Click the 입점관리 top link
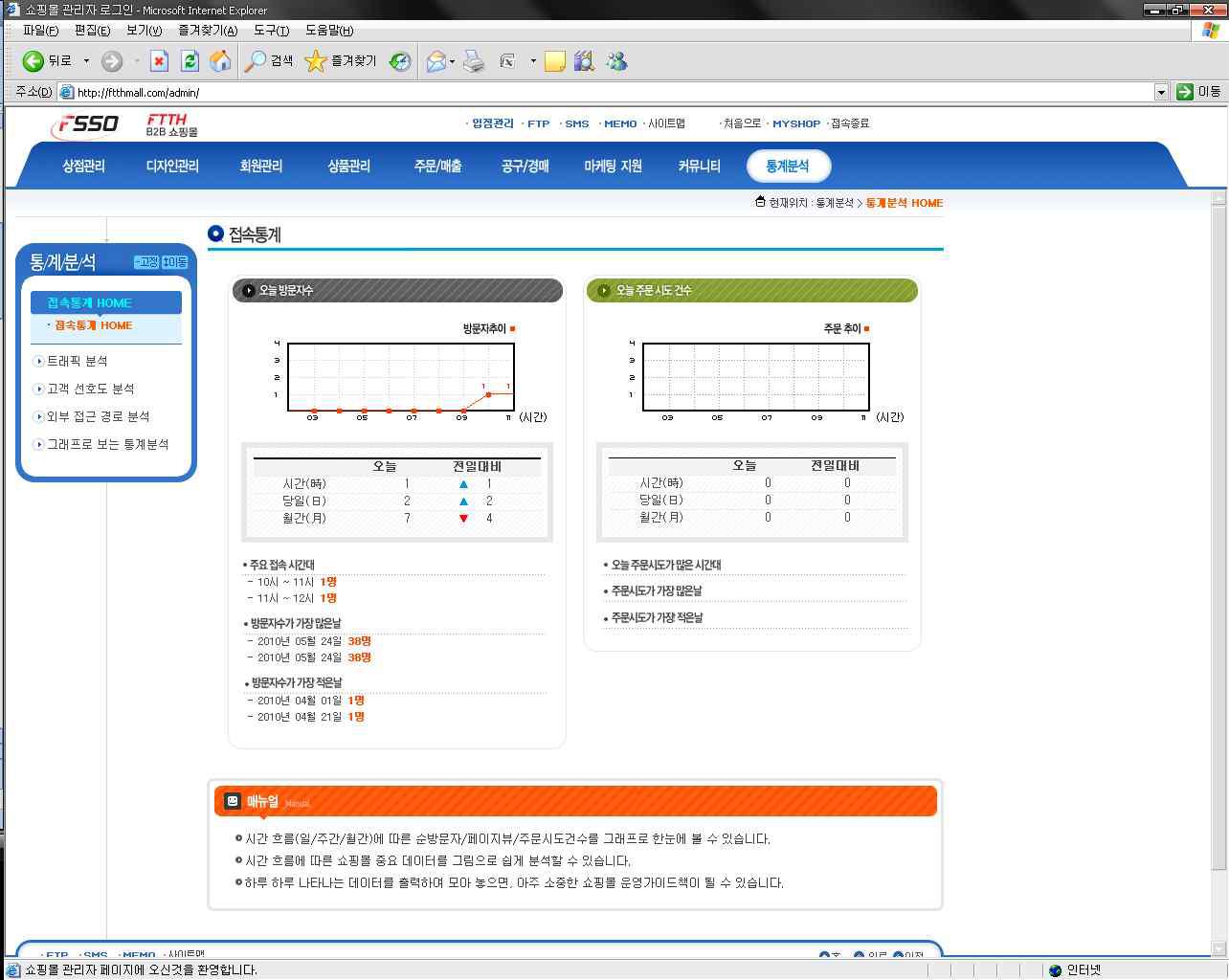The height and width of the screenshot is (980, 1229). [x=492, y=123]
